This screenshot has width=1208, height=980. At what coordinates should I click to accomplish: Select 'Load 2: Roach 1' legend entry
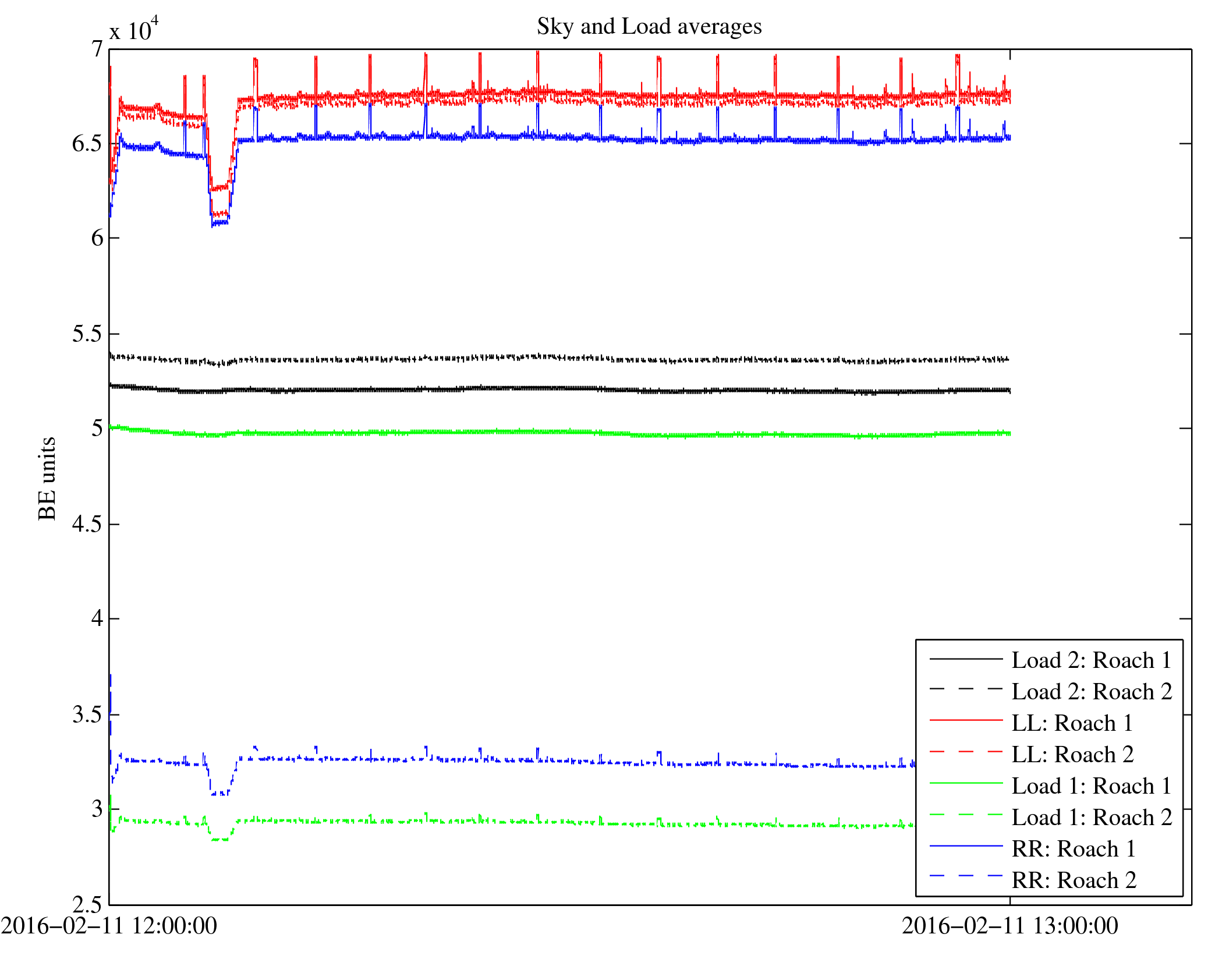point(1091,660)
